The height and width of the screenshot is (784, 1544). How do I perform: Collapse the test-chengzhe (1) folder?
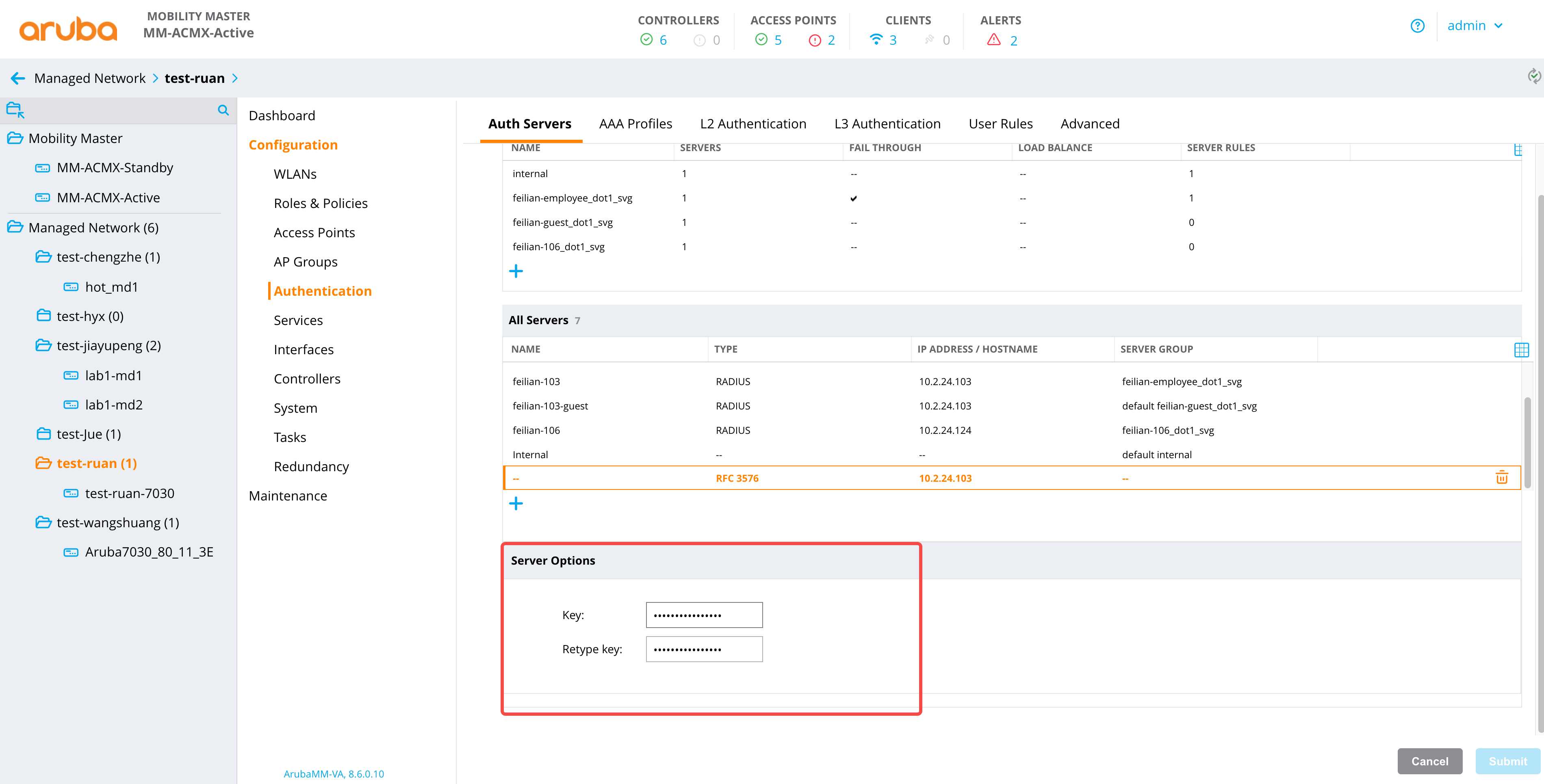coord(43,257)
